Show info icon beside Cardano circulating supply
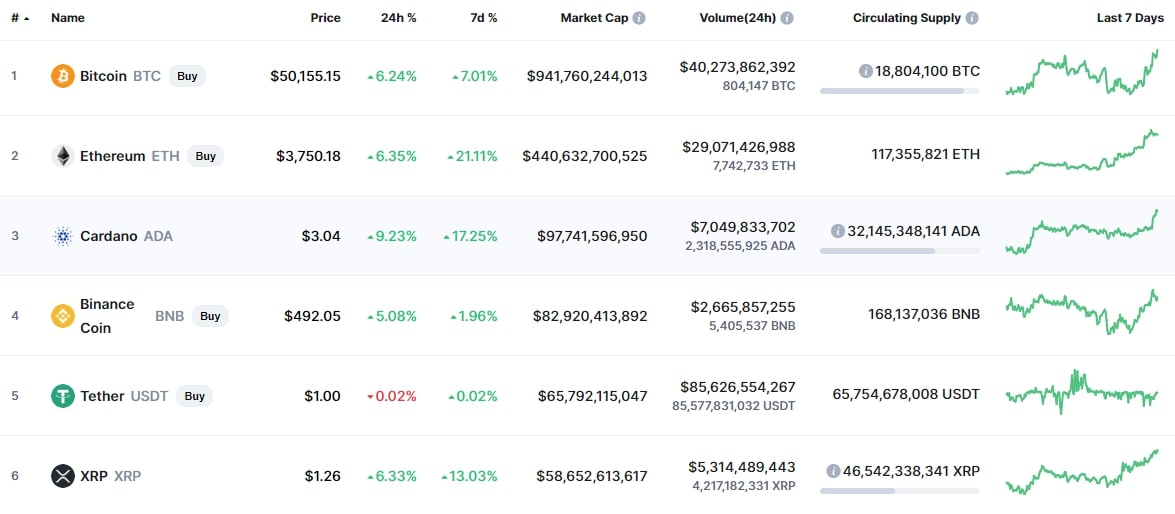This screenshot has width=1175, height=514. click(x=838, y=231)
